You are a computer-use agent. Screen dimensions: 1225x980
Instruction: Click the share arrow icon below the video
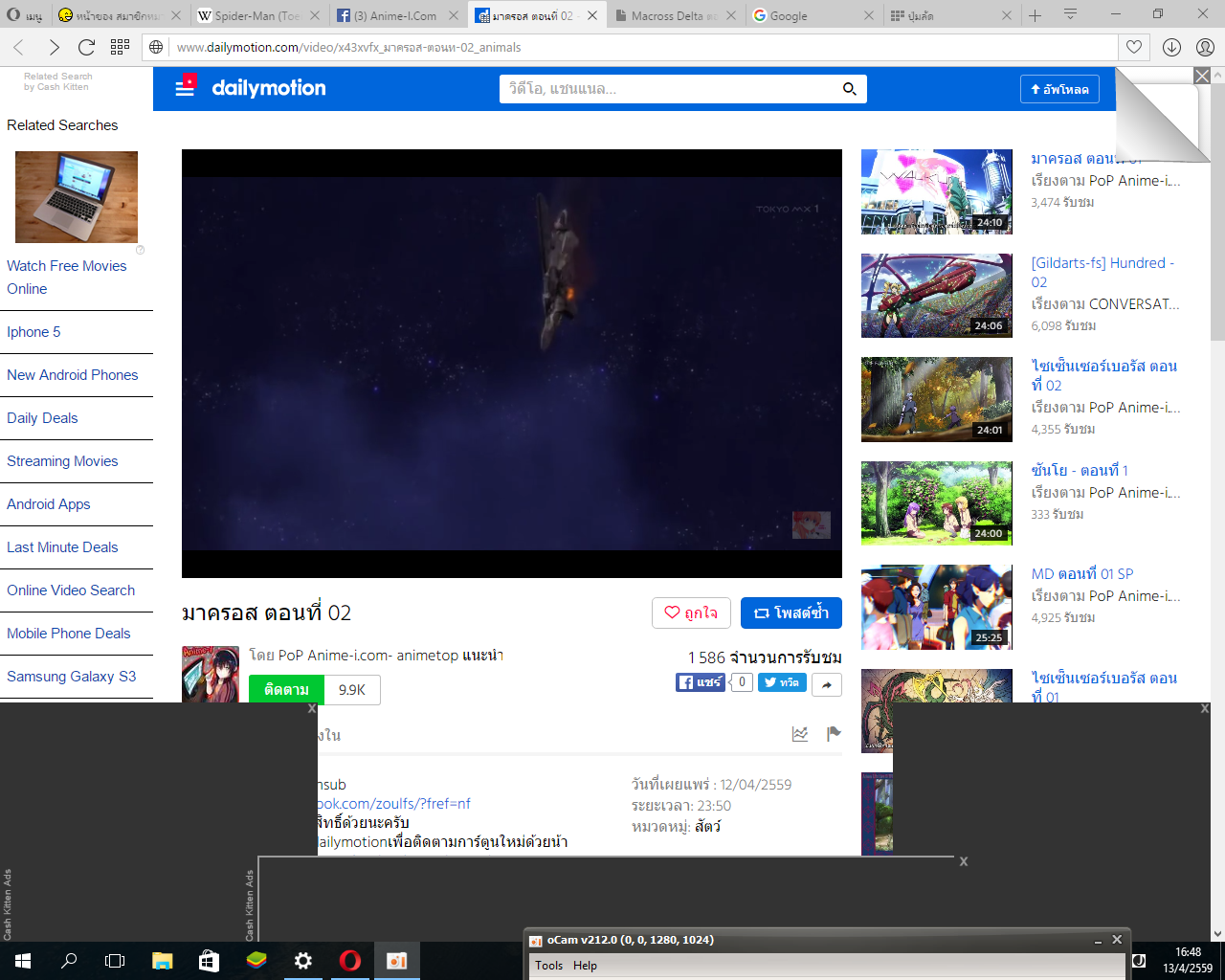[x=826, y=684]
